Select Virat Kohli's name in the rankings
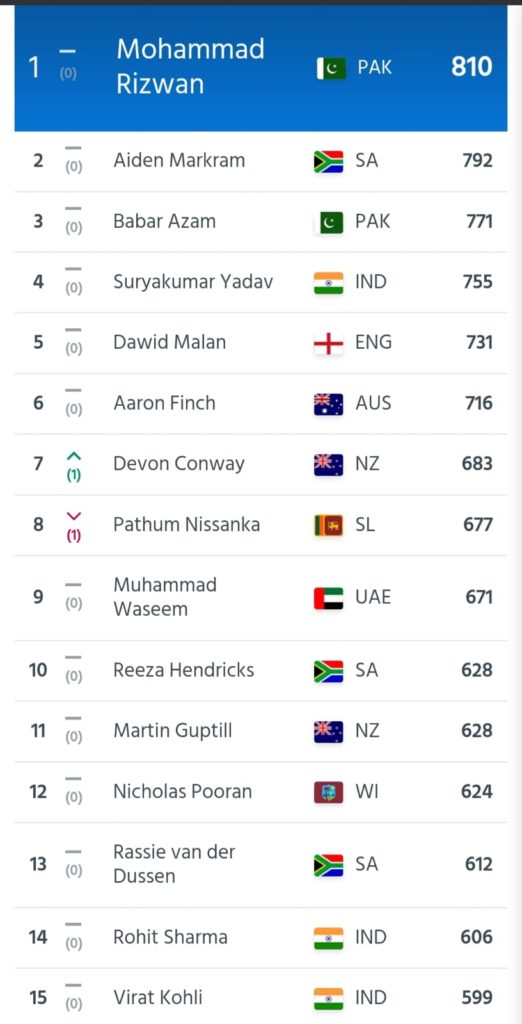The image size is (522, 1024). pyautogui.click(x=157, y=997)
